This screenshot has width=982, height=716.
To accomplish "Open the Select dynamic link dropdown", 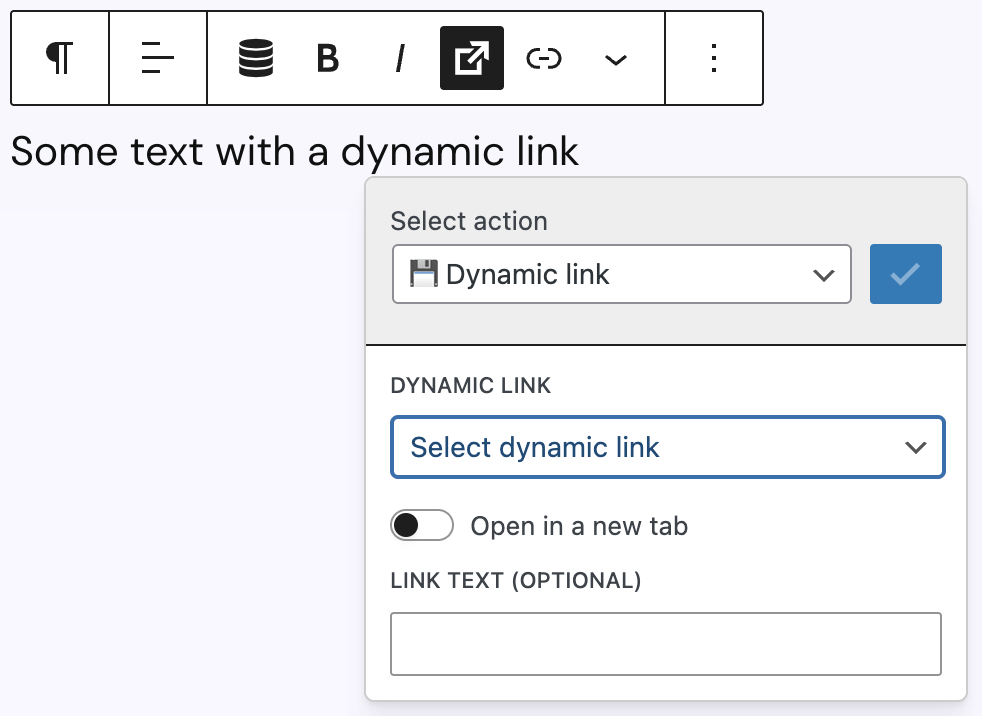I will [x=668, y=447].
